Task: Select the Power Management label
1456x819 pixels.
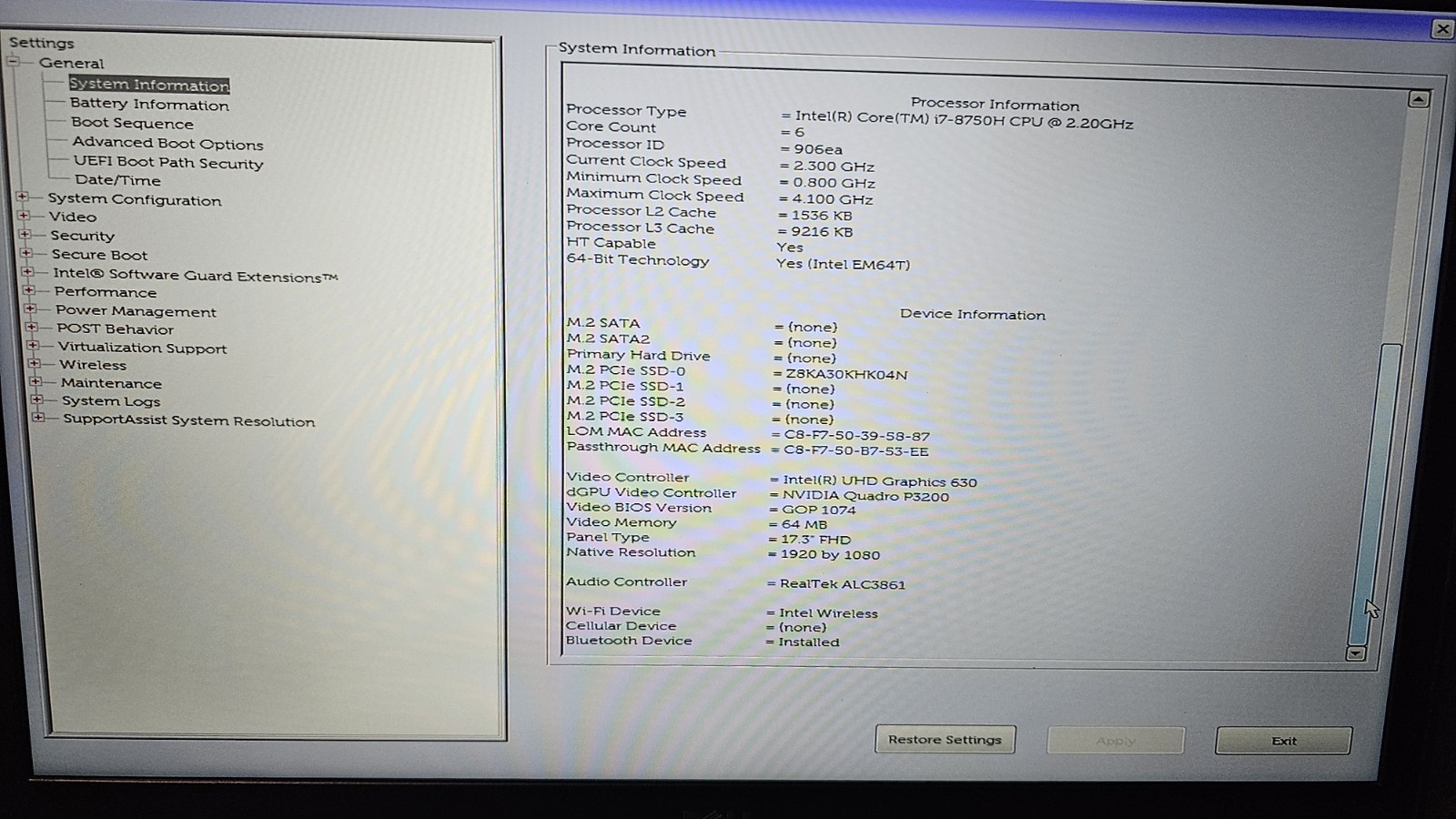Action: click(x=136, y=311)
